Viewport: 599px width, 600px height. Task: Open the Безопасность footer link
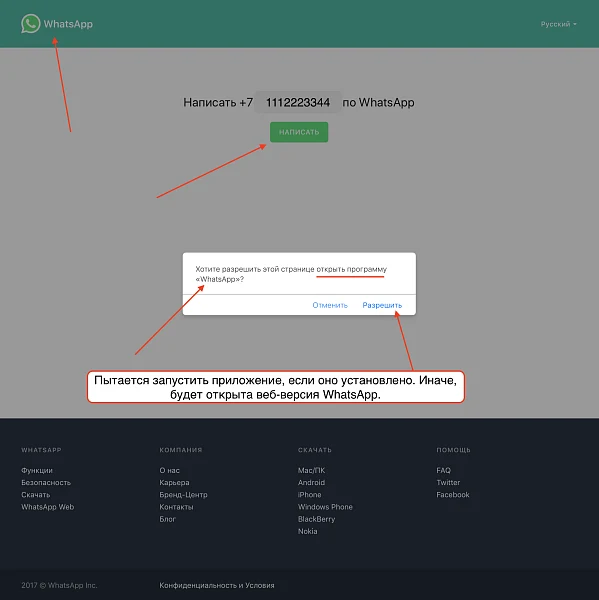pos(46,483)
